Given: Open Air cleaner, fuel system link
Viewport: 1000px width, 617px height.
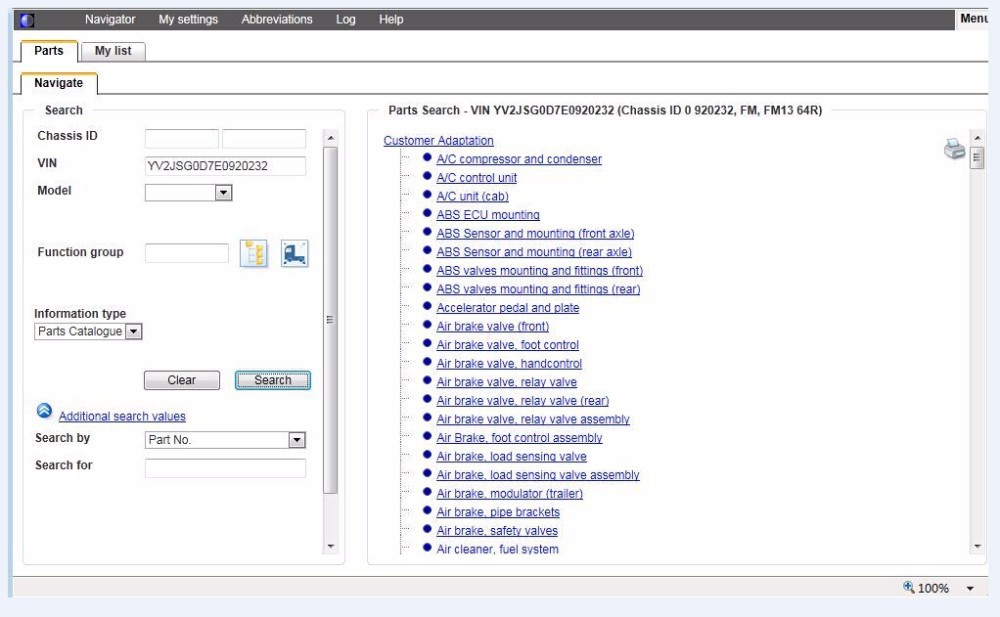Looking at the screenshot, I should [497, 549].
